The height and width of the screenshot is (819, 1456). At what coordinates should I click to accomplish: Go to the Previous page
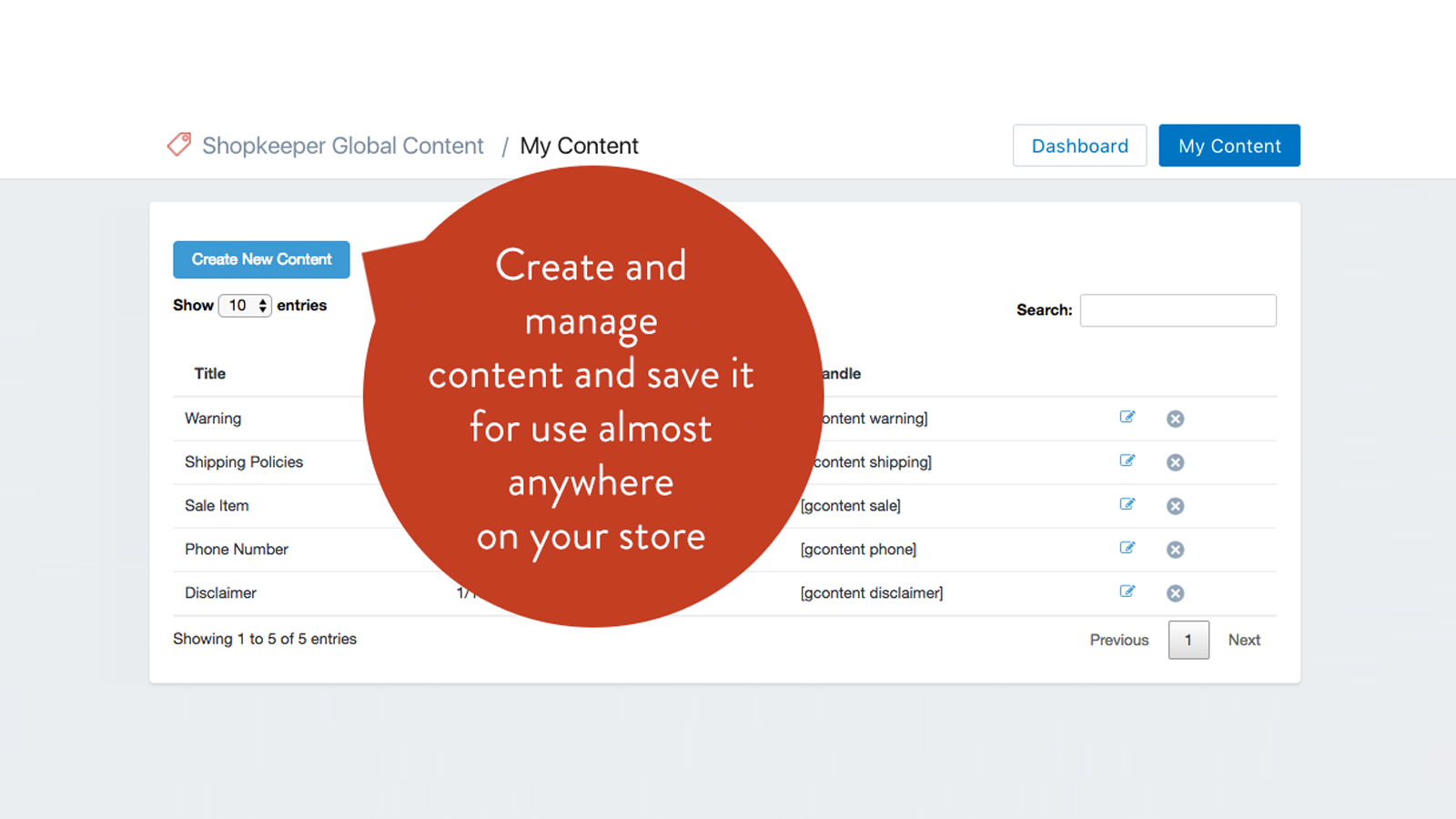[1118, 640]
